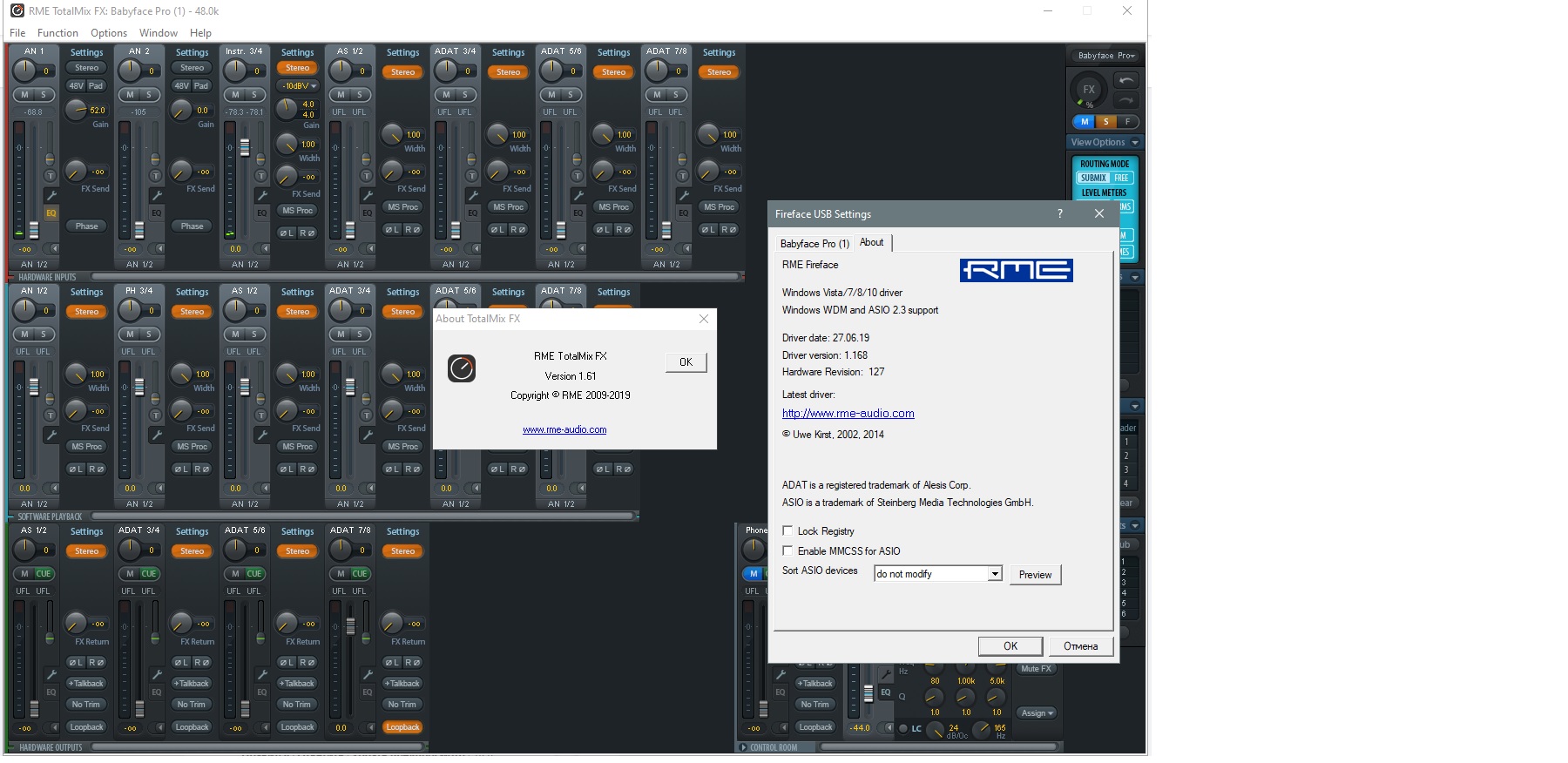Toggle the Pad on AN 2

tap(201, 86)
